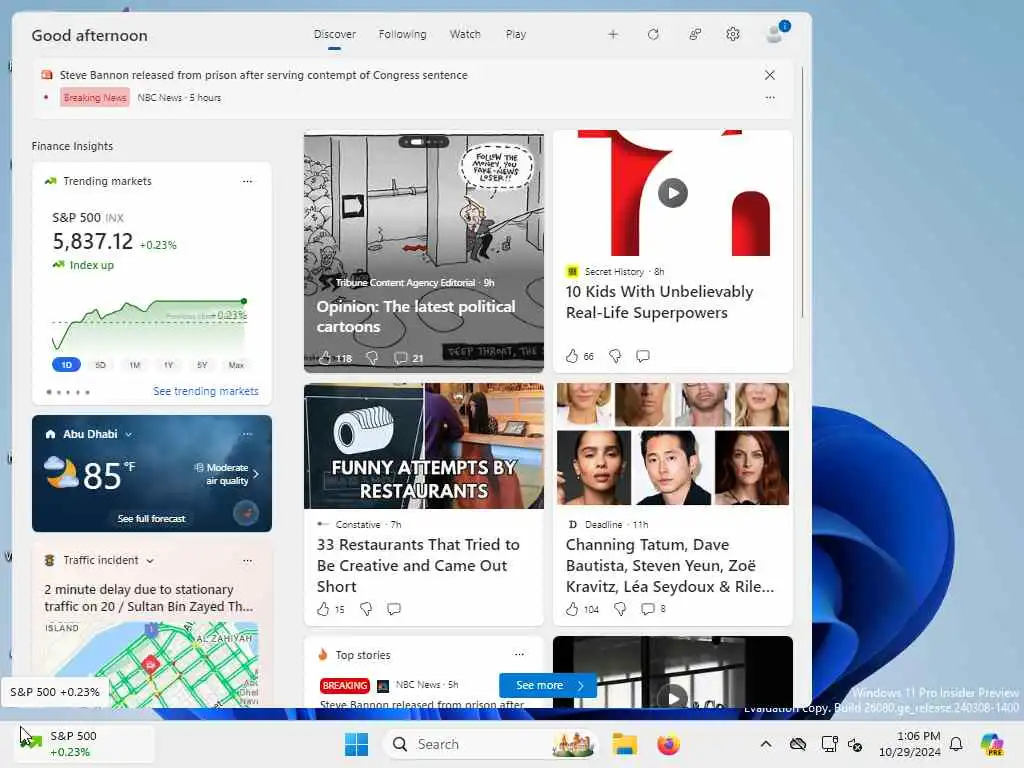This screenshot has height=768, width=1024.
Task: Open Moderate air quality details arrow
Action: 256,474
